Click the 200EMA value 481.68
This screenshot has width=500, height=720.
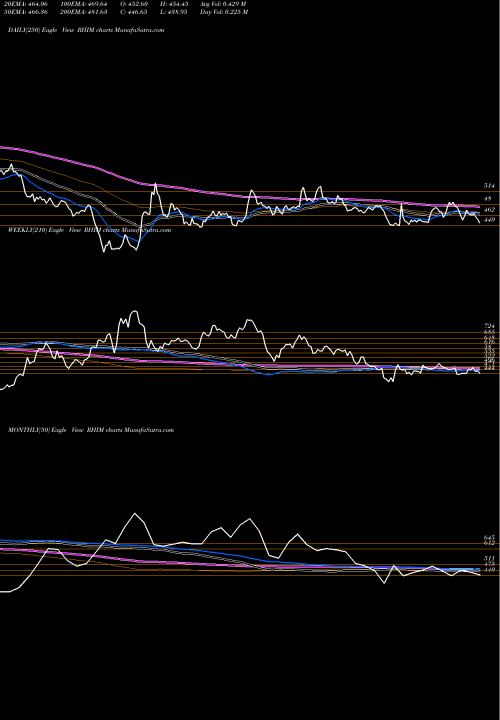point(83,12)
